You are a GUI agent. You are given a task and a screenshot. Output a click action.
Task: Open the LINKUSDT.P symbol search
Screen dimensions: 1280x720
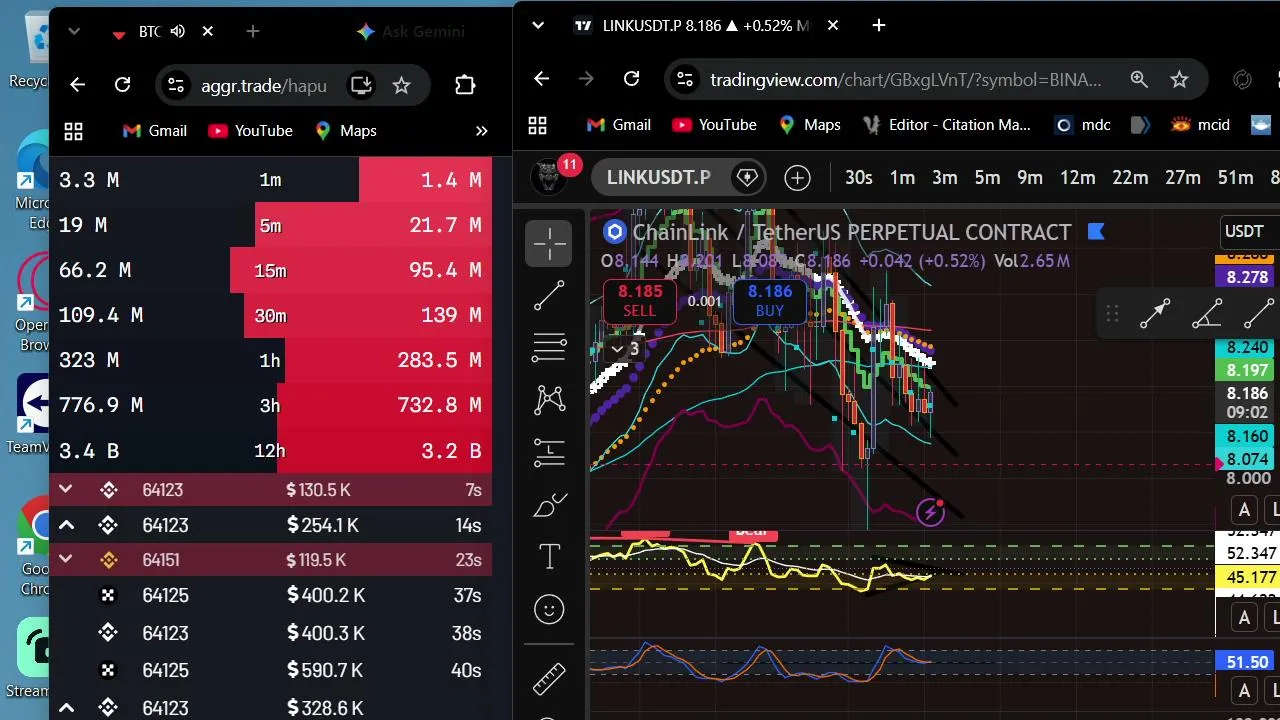(x=659, y=178)
